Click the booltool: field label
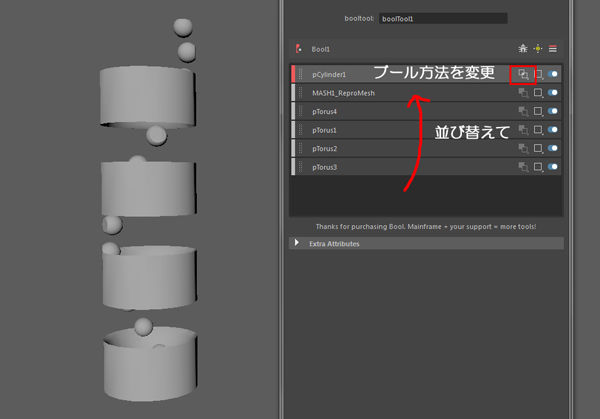This screenshot has width=600, height=419. click(359, 18)
